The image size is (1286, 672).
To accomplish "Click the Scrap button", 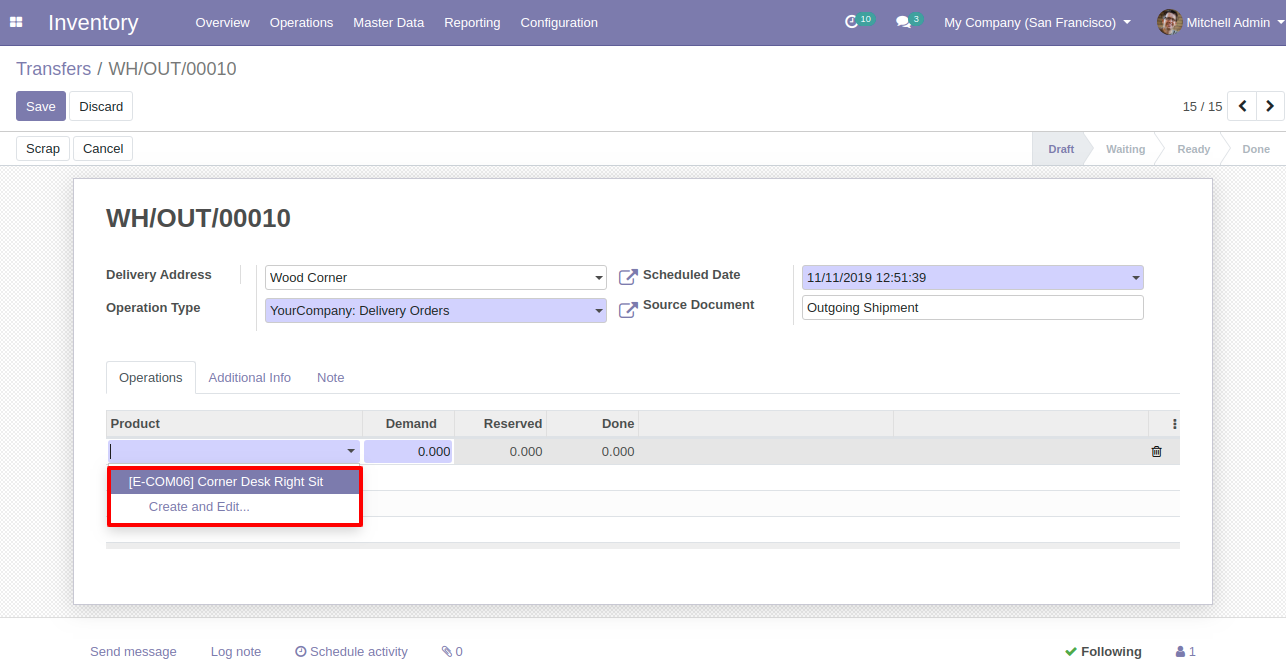I will pos(43,149).
